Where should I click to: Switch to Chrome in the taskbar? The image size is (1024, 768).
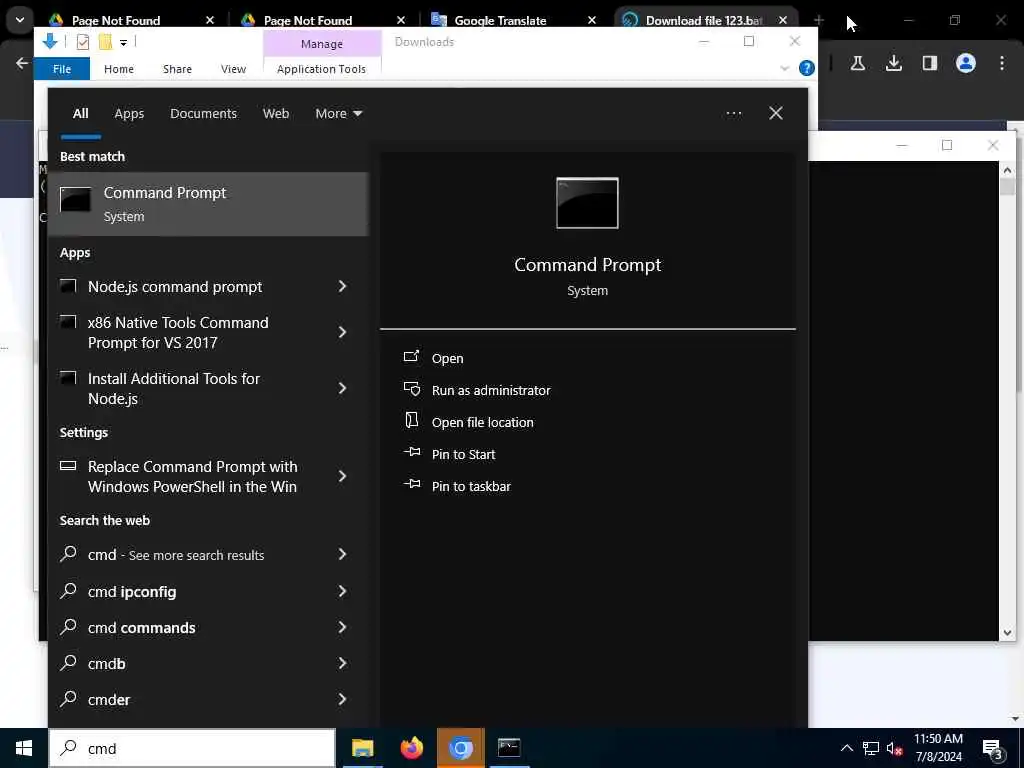tap(460, 748)
